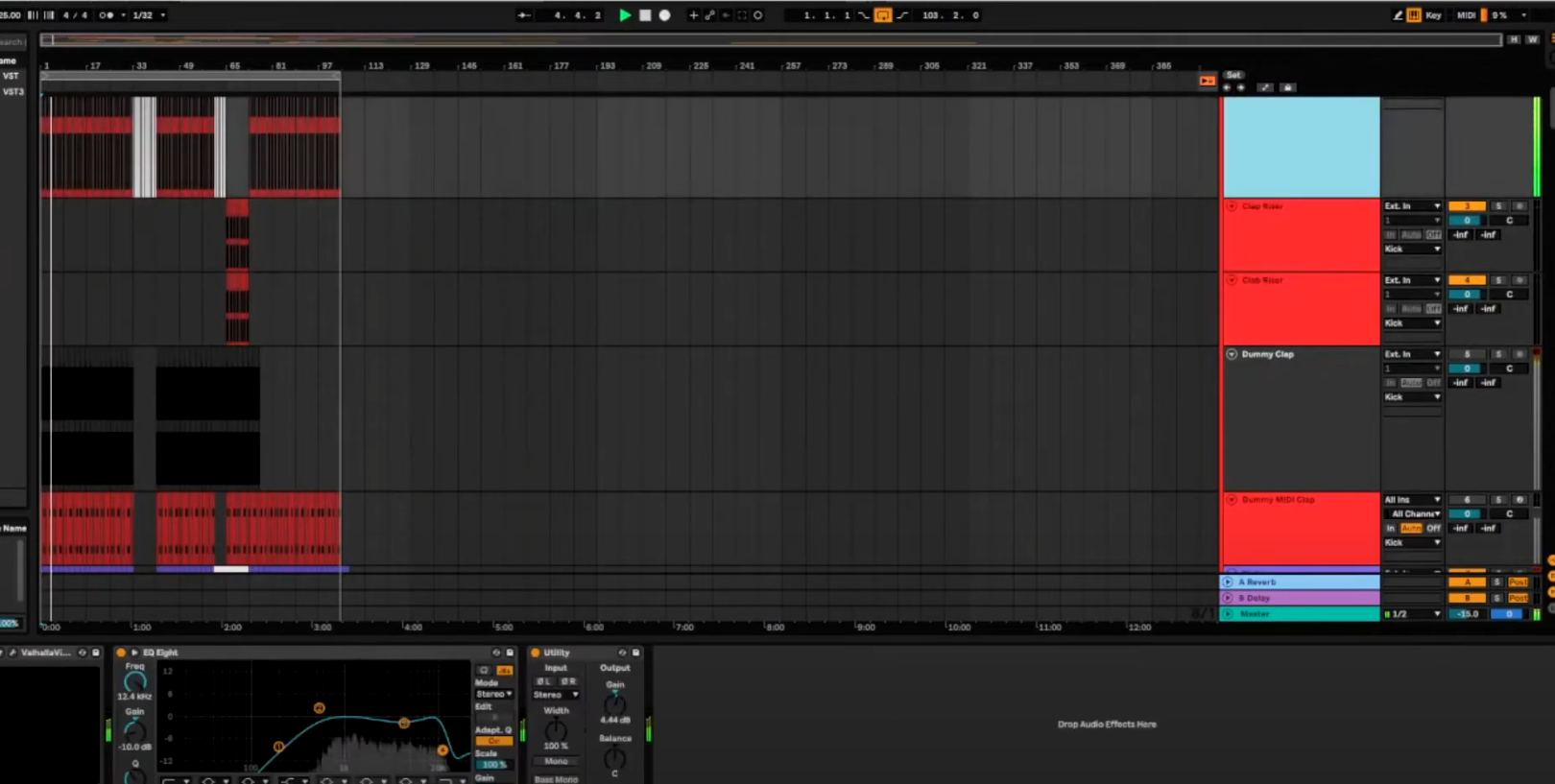1555x784 pixels.
Task: Solo the Dummy Clap track
Action: point(1497,354)
